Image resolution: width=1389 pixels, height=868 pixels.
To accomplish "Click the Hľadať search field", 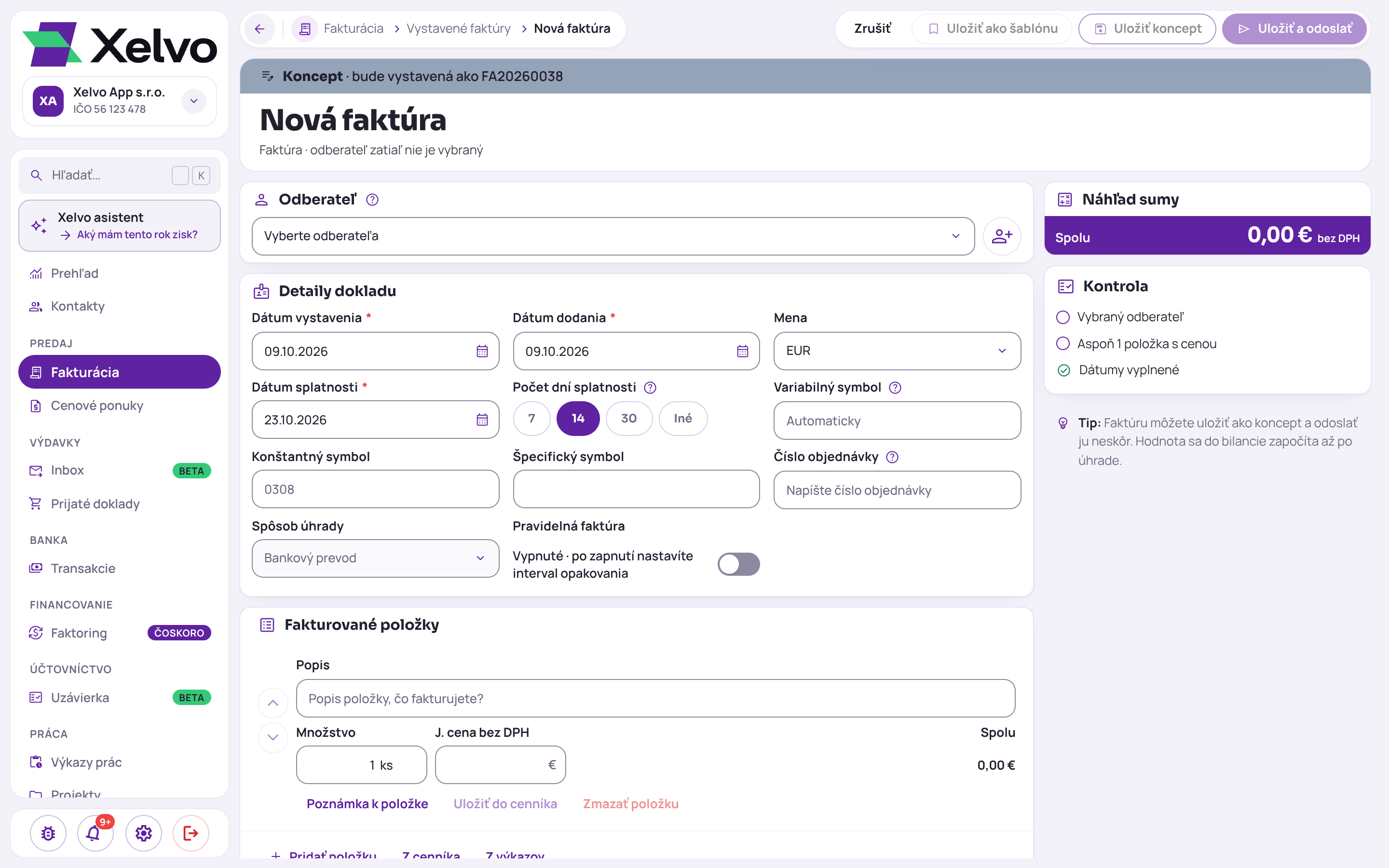I will (x=120, y=175).
